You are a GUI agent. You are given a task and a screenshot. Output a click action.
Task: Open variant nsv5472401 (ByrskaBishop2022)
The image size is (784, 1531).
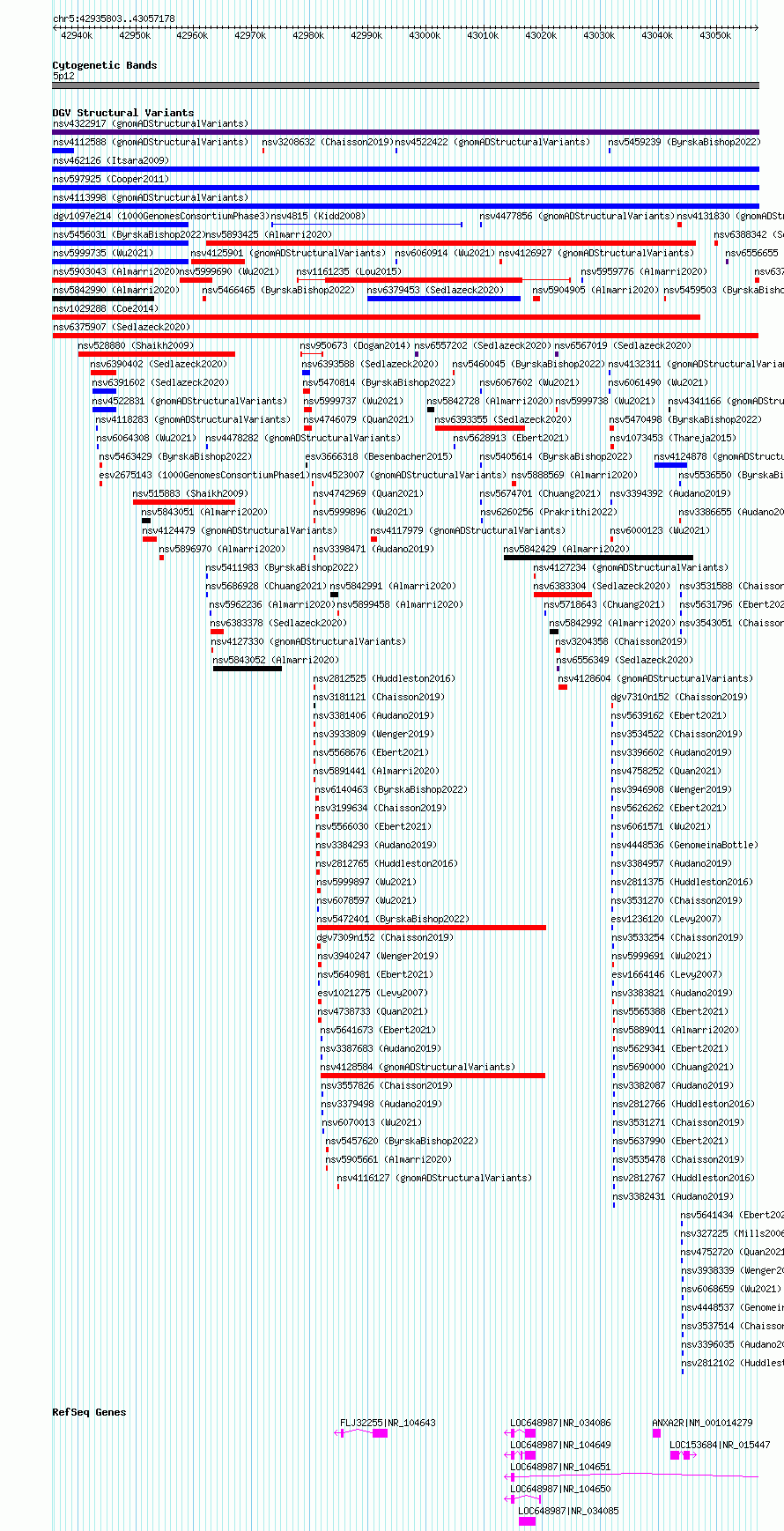[x=393, y=919]
